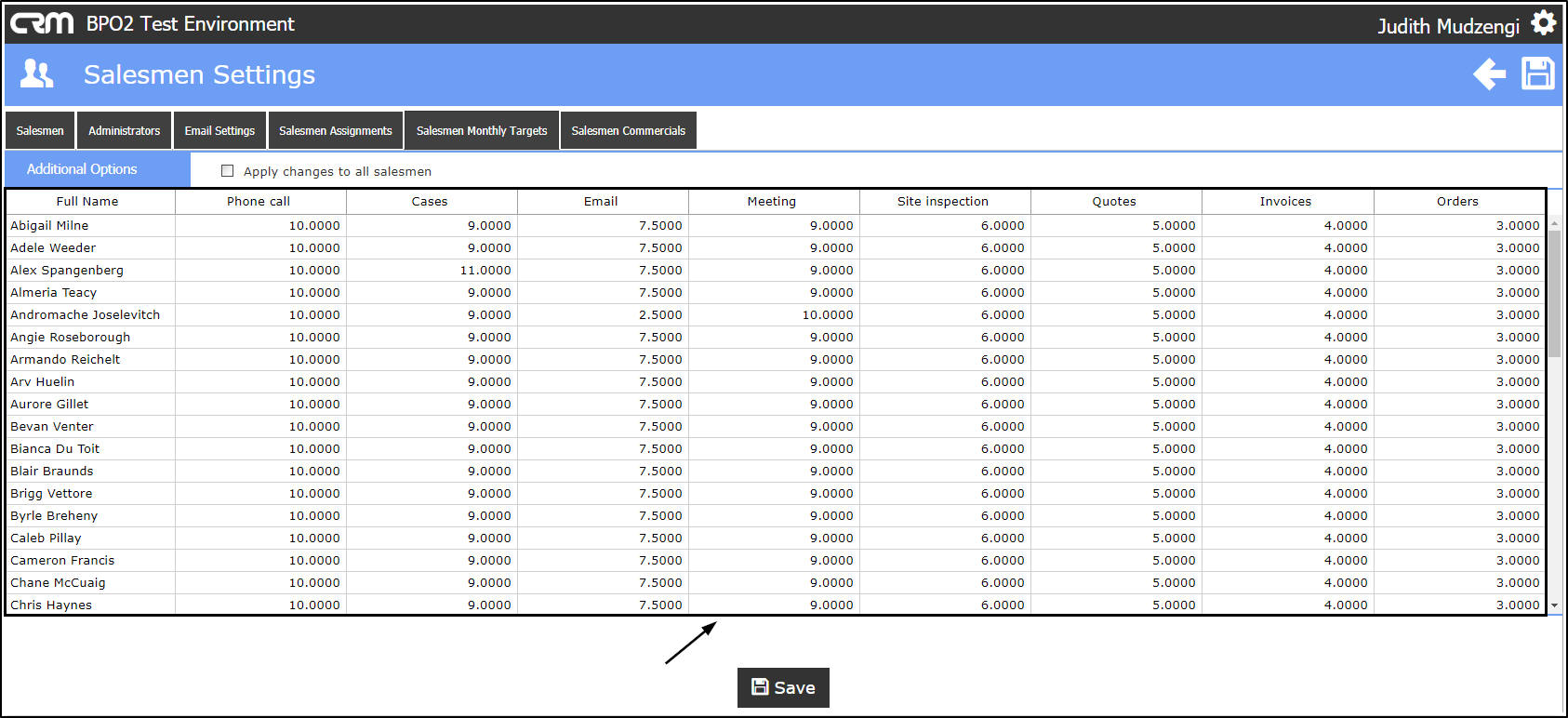Go to Salesmen Assignments tab

pos(336,131)
